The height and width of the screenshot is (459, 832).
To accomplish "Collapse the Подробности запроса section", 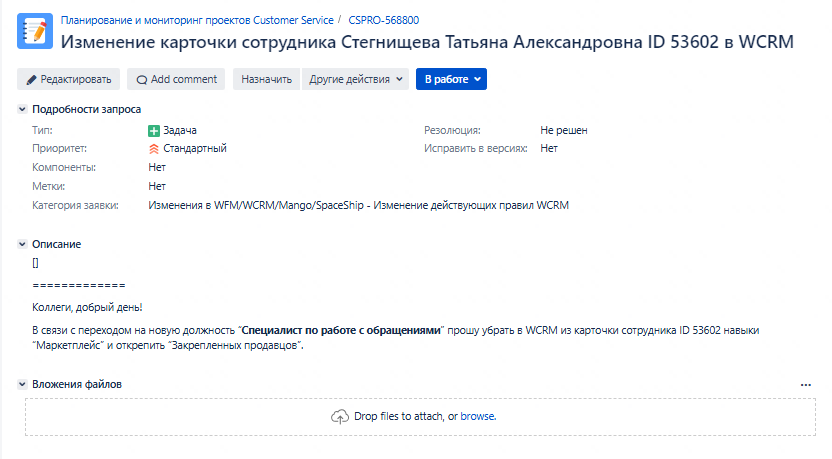I will [x=22, y=109].
